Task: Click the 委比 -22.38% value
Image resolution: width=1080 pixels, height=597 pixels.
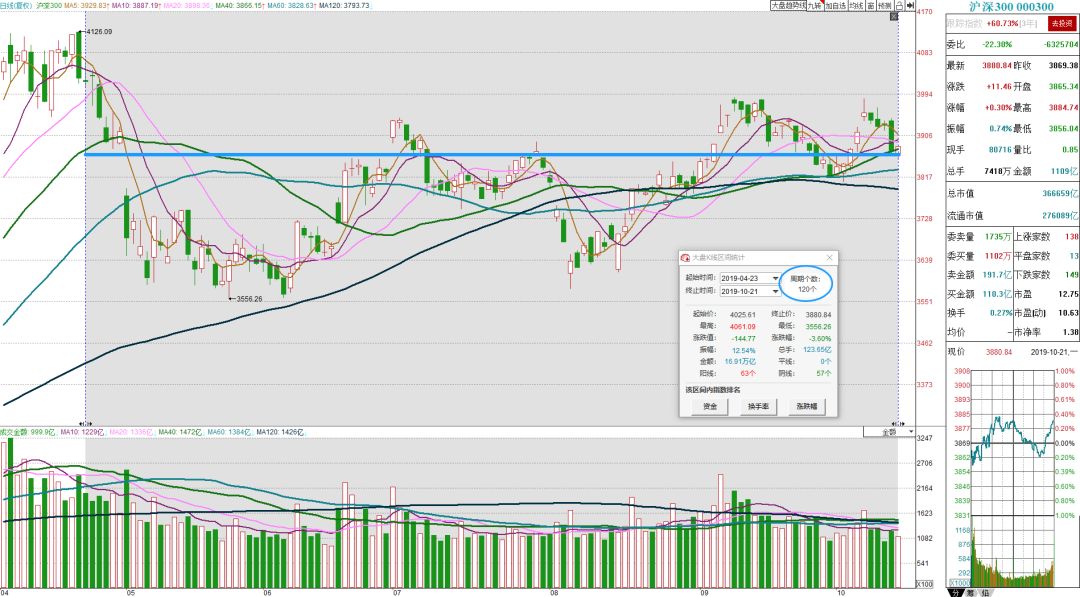Action: tap(997, 44)
